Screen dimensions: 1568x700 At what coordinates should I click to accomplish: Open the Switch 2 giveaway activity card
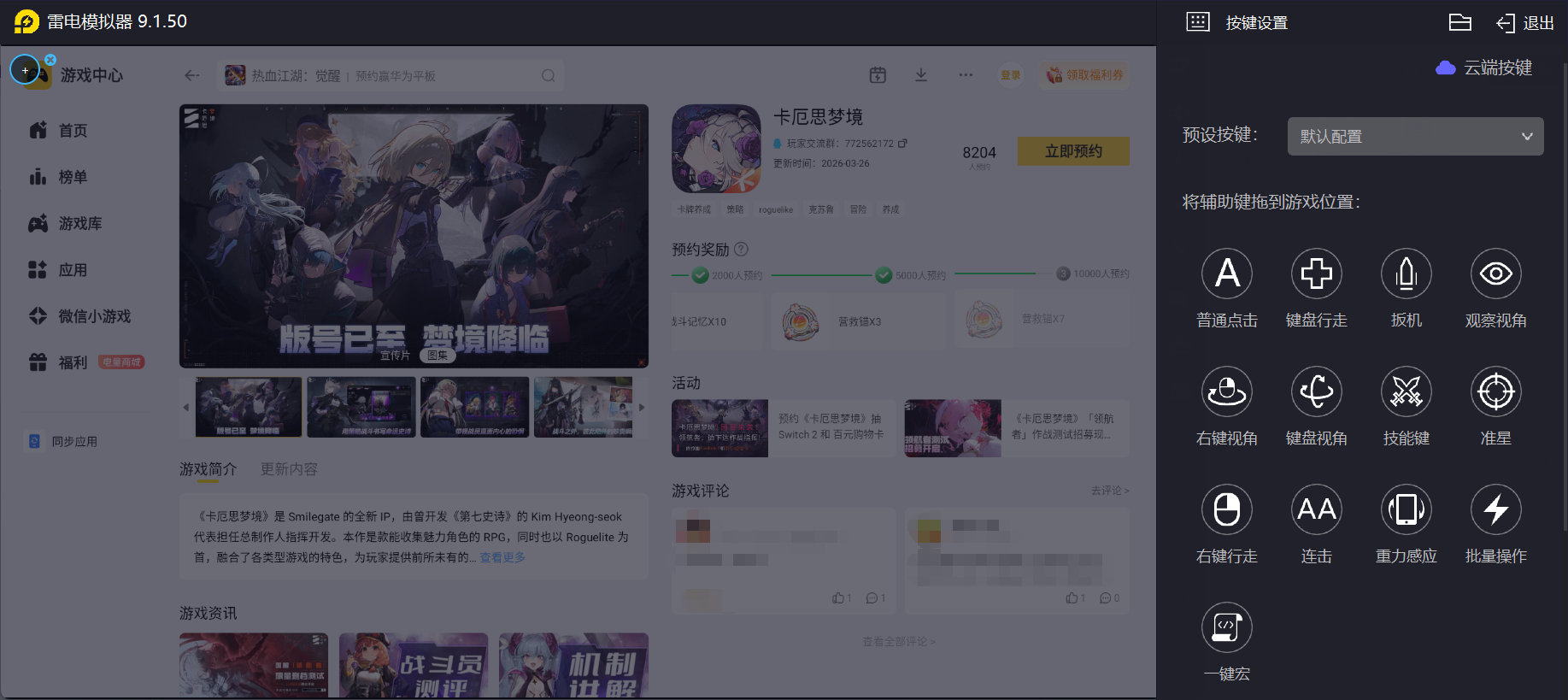click(x=783, y=428)
